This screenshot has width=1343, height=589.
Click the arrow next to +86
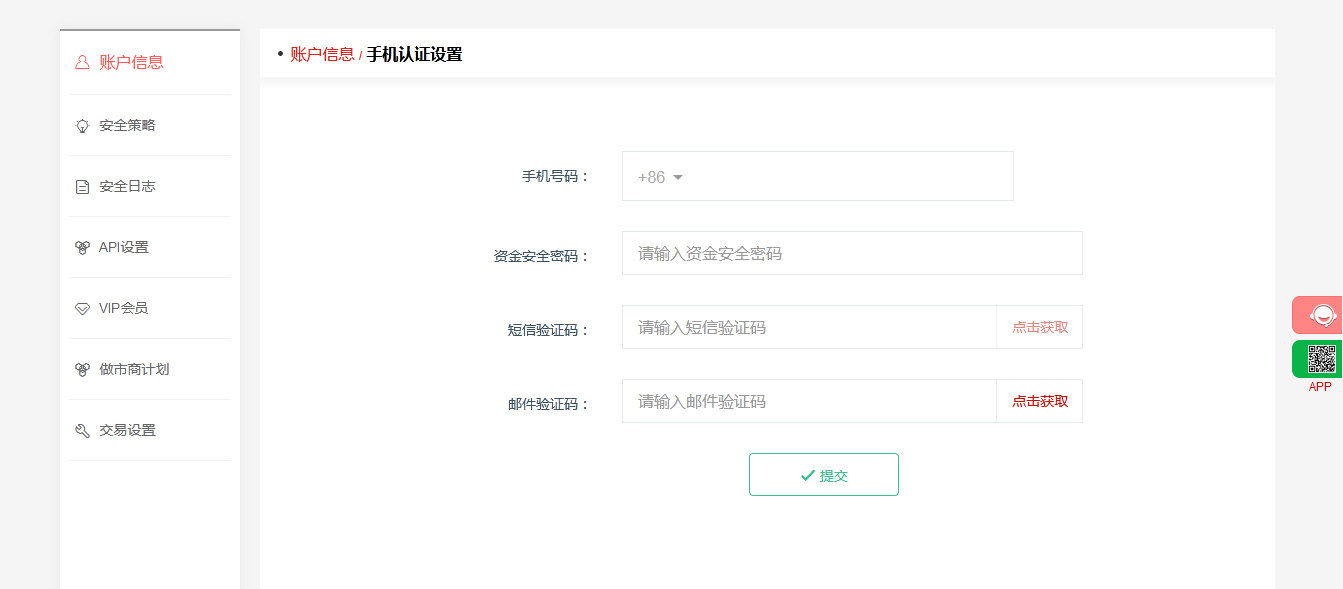(x=678, y=178)
